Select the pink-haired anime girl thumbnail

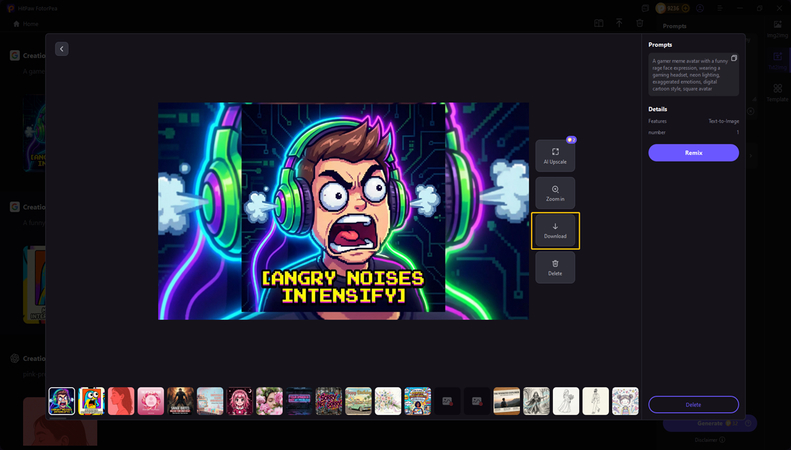coord(240,401)
